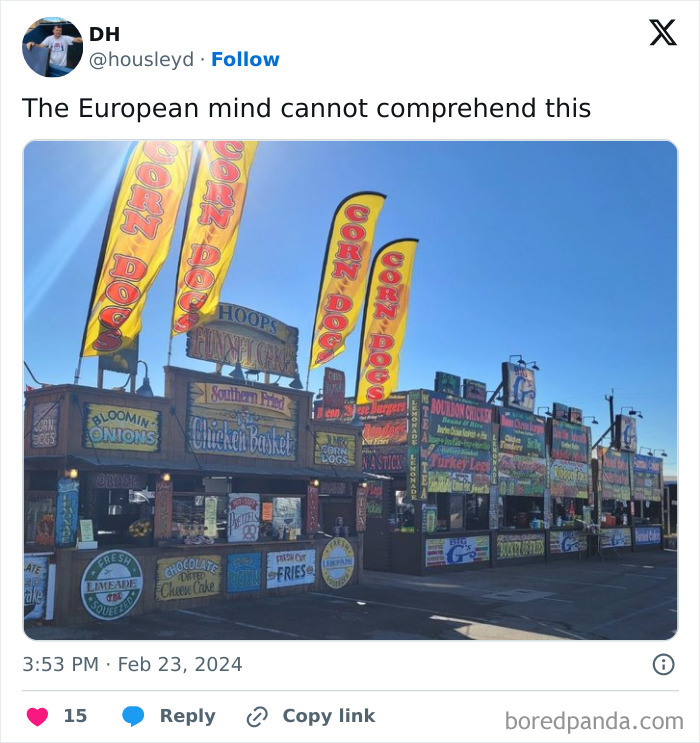700x743 pixels.
Task: Click the Chicken Basket sign in photo
Action: pos(242,421)
